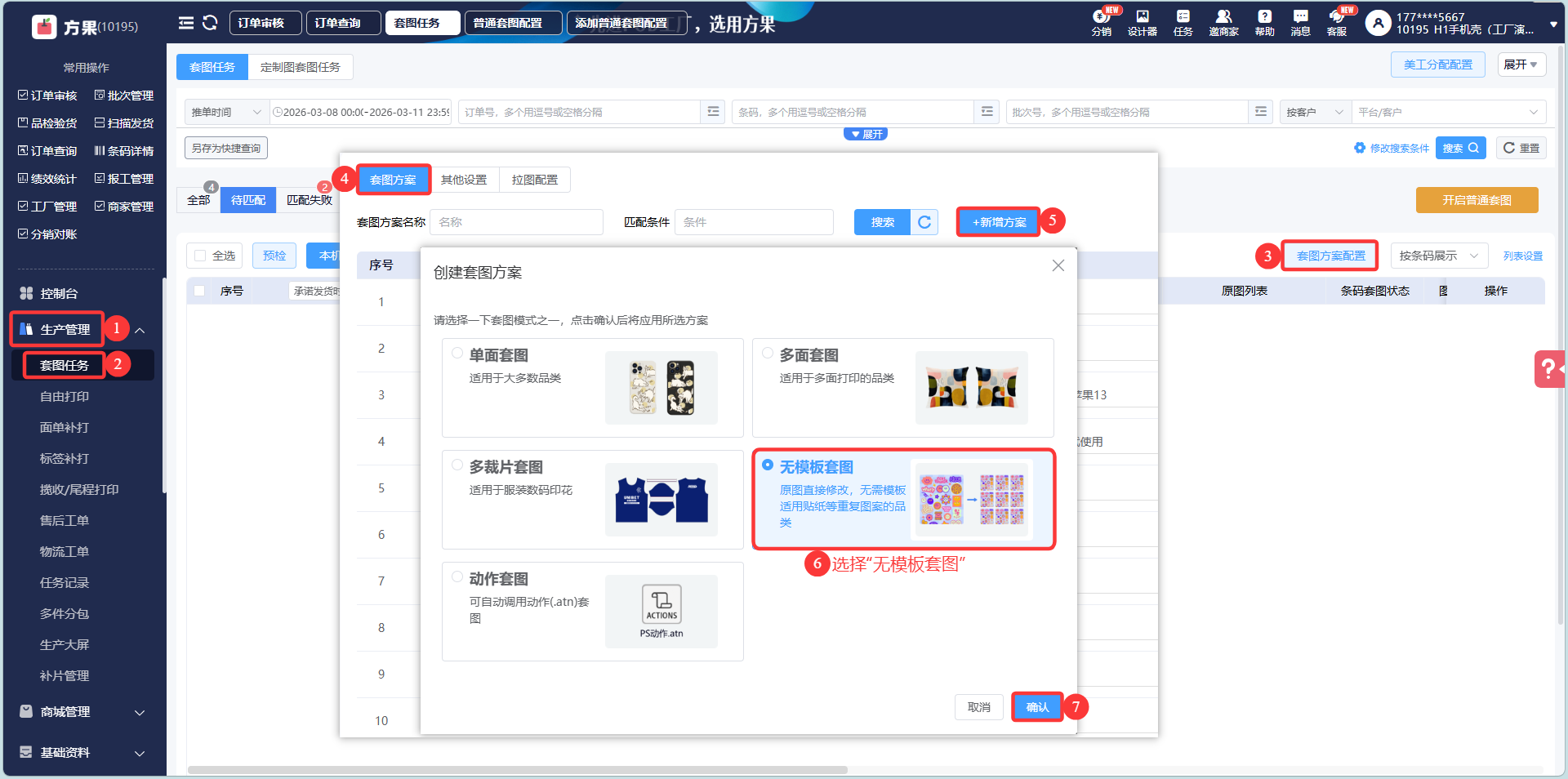Show the 匹配失败 status tab
Image resolution: width=1568 pixels, height=779 pixels.
coord(310,200)
